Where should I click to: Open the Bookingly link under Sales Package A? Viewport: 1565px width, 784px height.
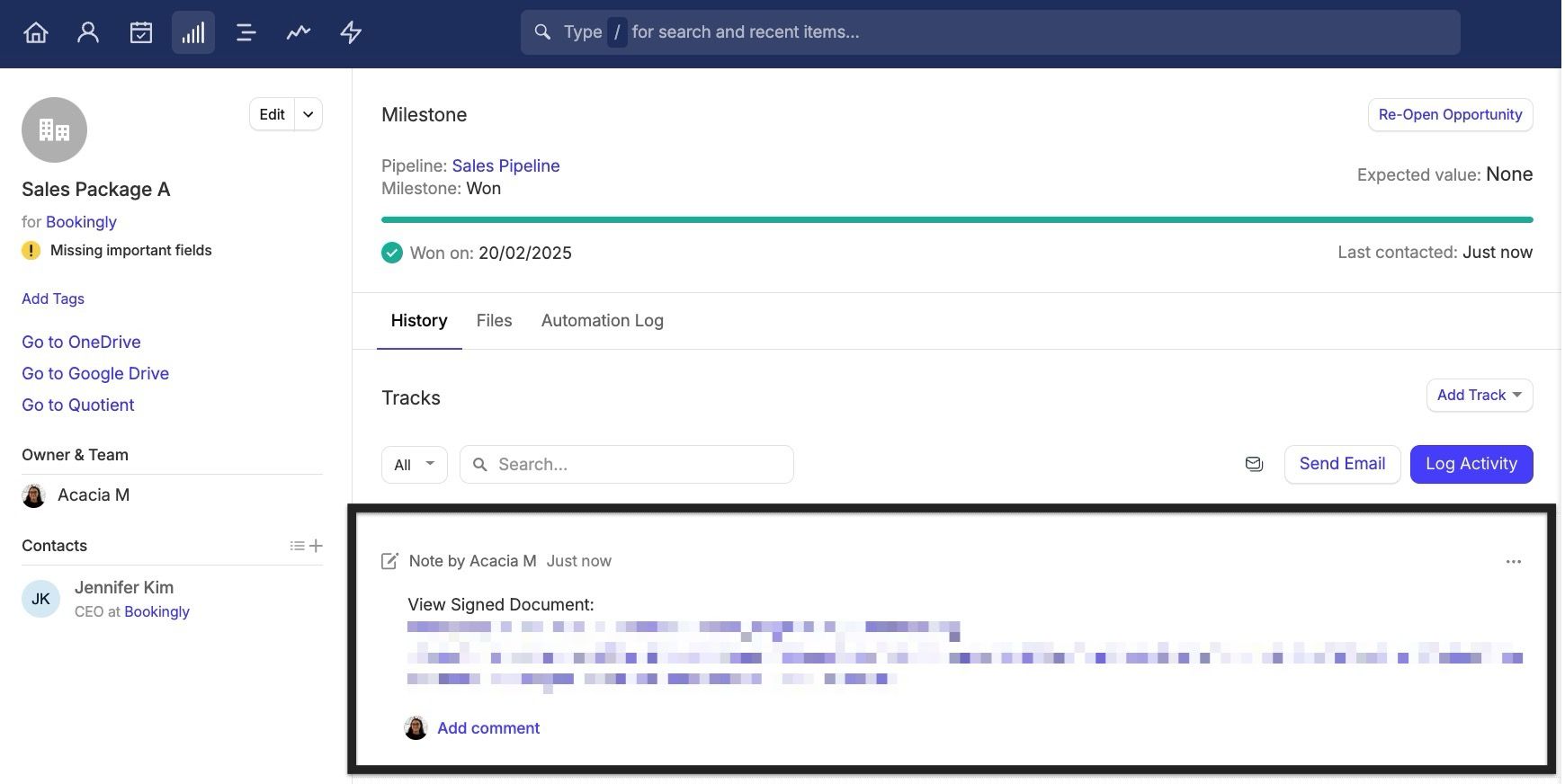[x=81, y=222]
